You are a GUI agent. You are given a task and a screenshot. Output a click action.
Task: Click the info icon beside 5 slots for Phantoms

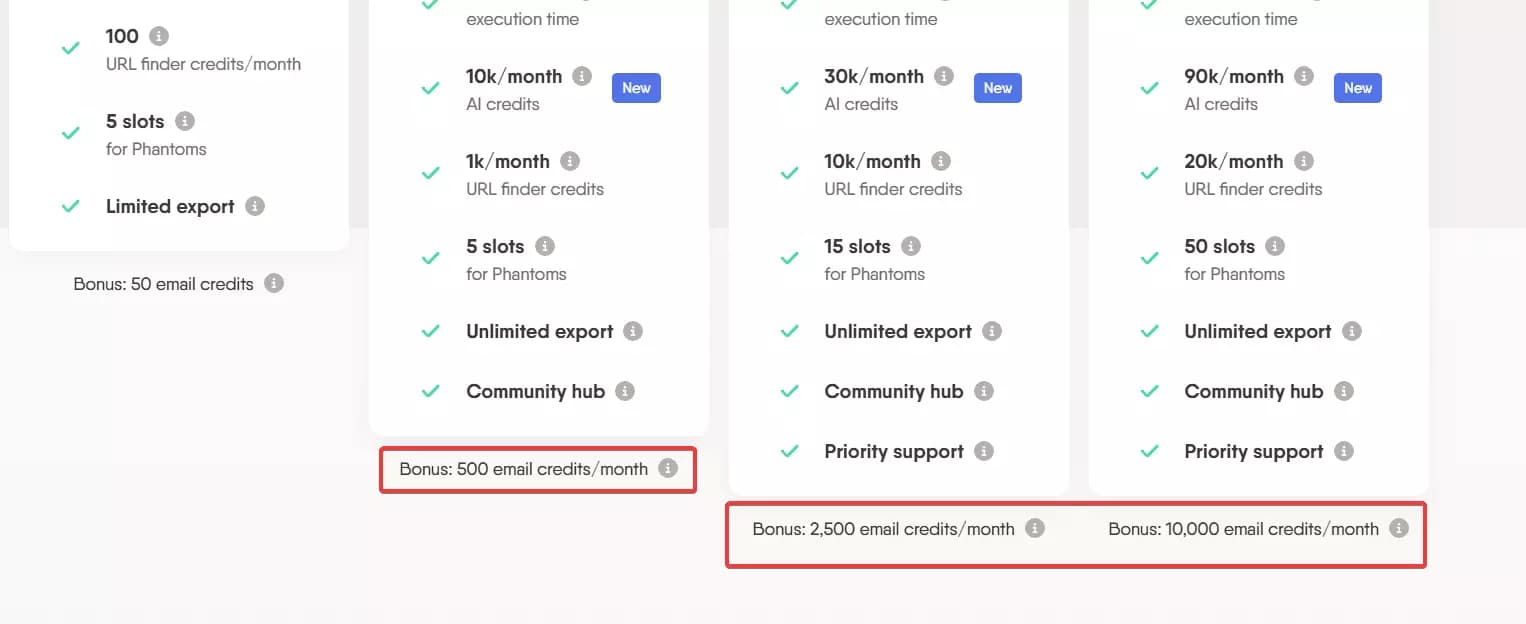(x=185, y=120)
